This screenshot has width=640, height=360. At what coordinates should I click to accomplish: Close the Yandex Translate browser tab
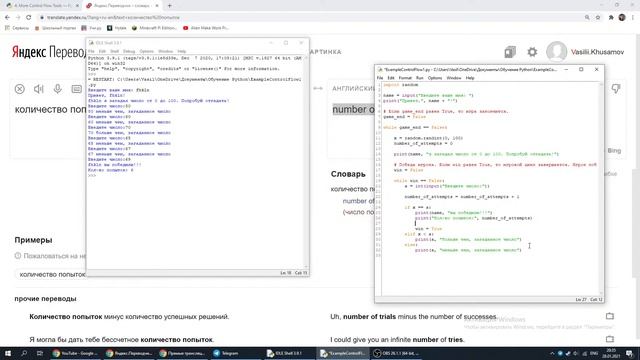(157, 6)
